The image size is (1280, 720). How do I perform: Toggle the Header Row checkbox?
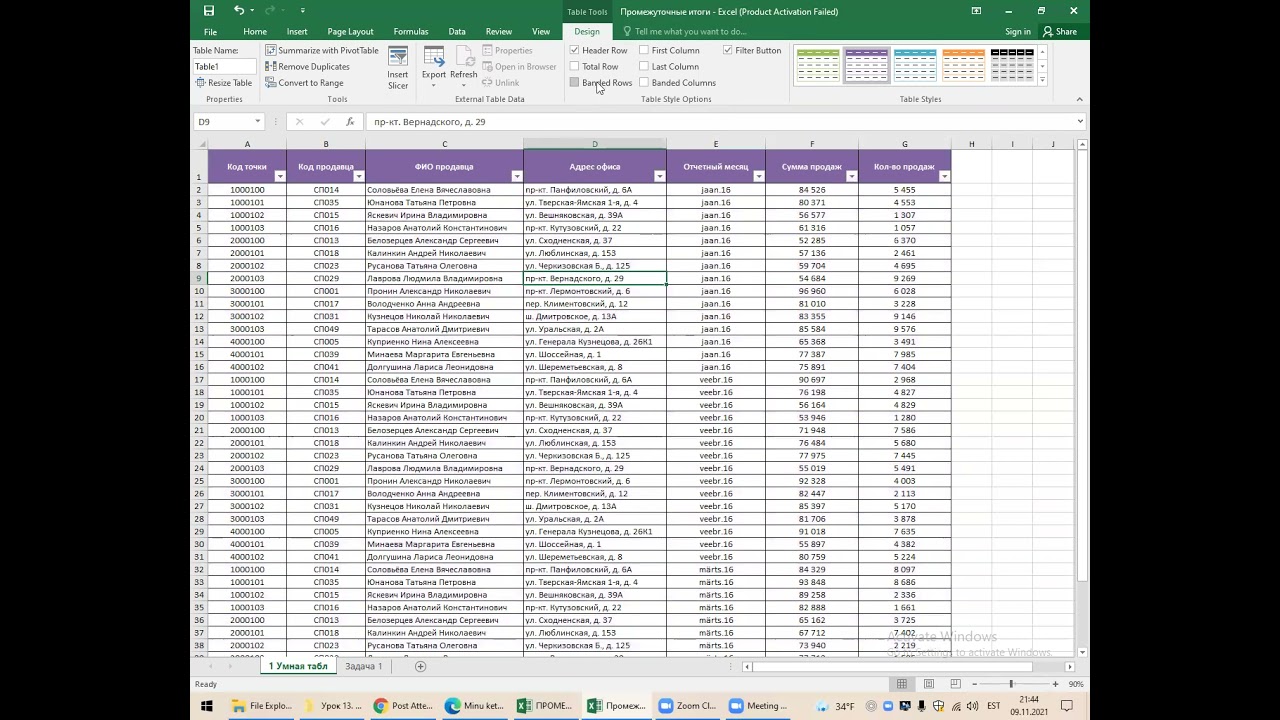[x=574, y=50]
